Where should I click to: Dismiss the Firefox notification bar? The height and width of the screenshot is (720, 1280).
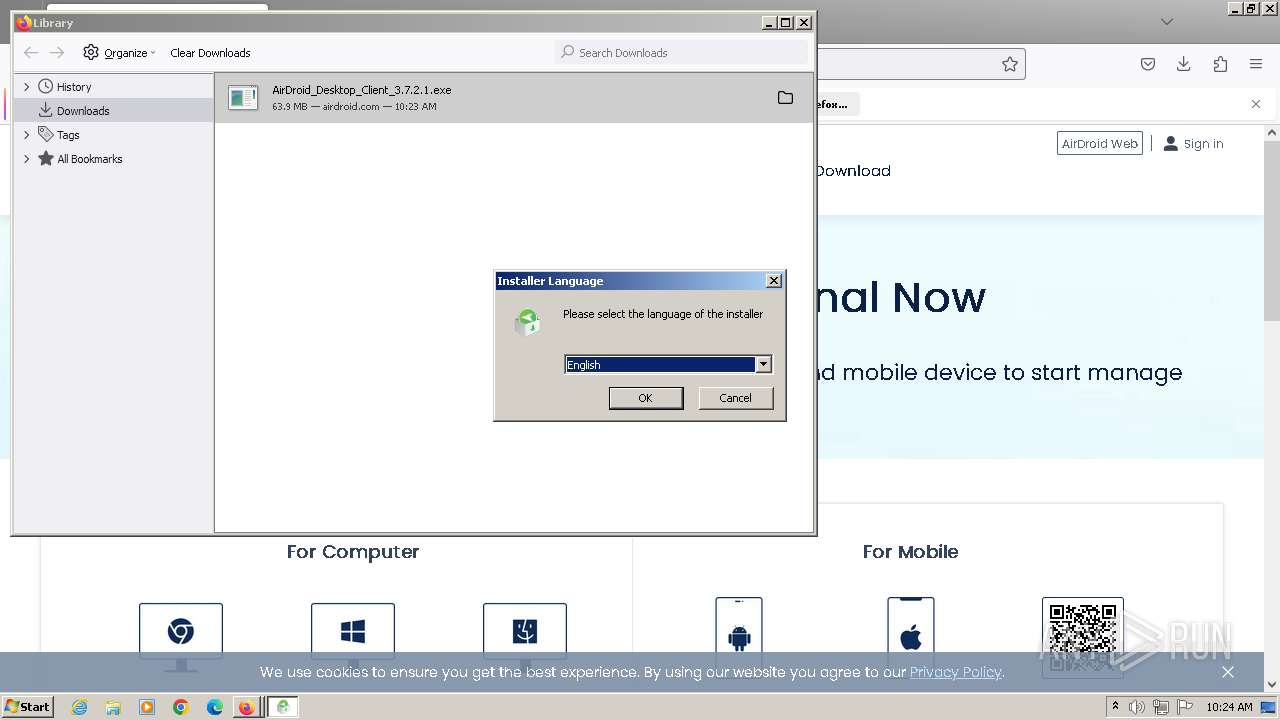coord(1256,104)
